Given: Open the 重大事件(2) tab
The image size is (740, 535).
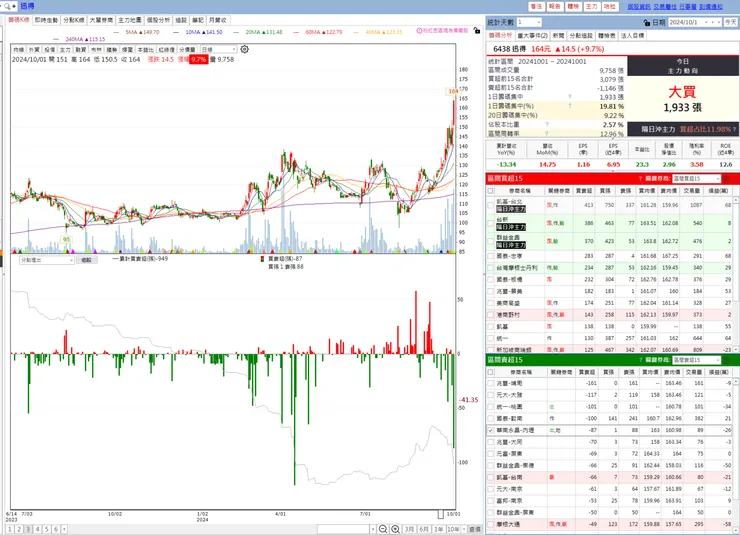Looking at the screenshot, I should click(x=532, y=35).
